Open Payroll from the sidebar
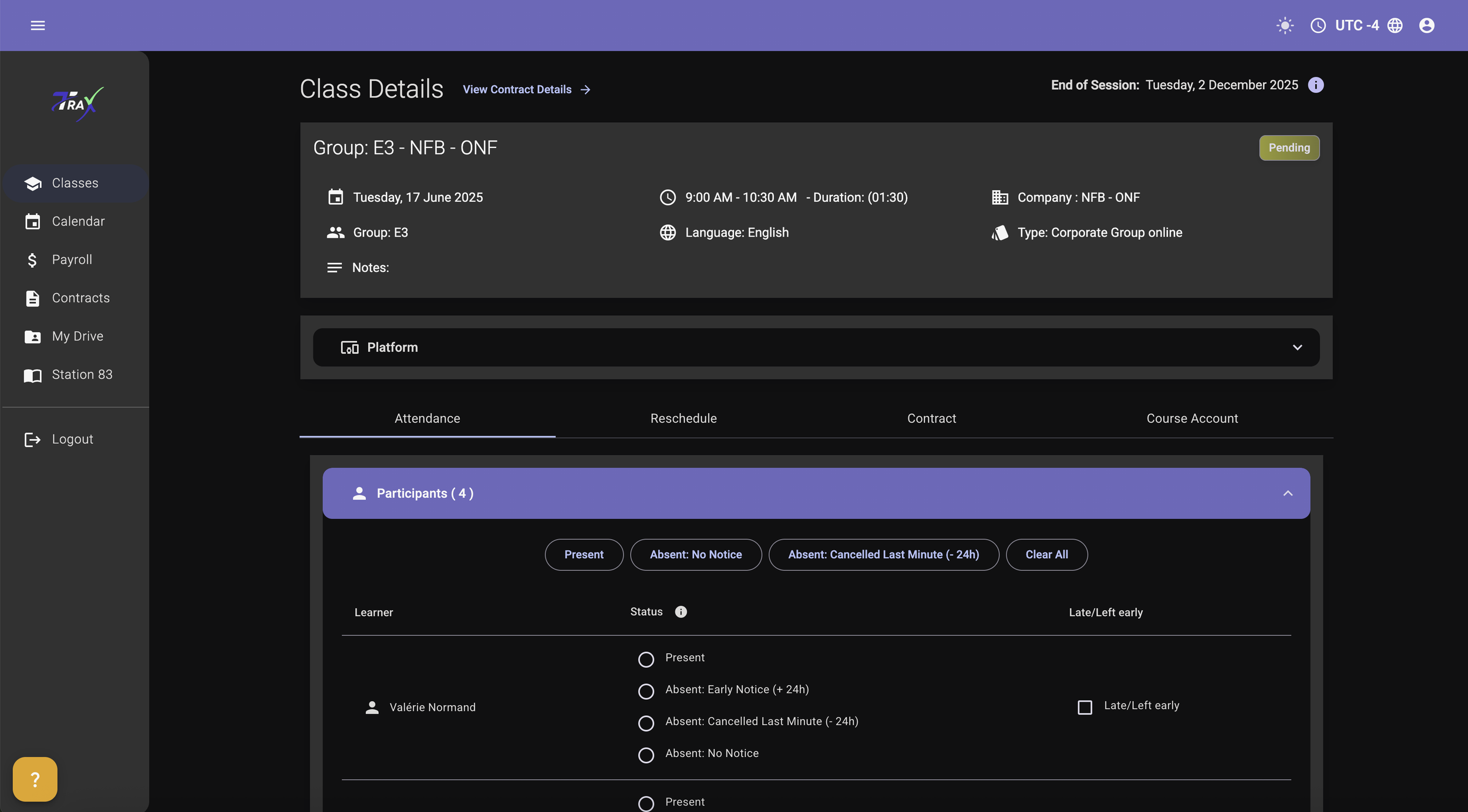Image resolution: width=1468 pixels, height=812 pixels. coord(72,260)
